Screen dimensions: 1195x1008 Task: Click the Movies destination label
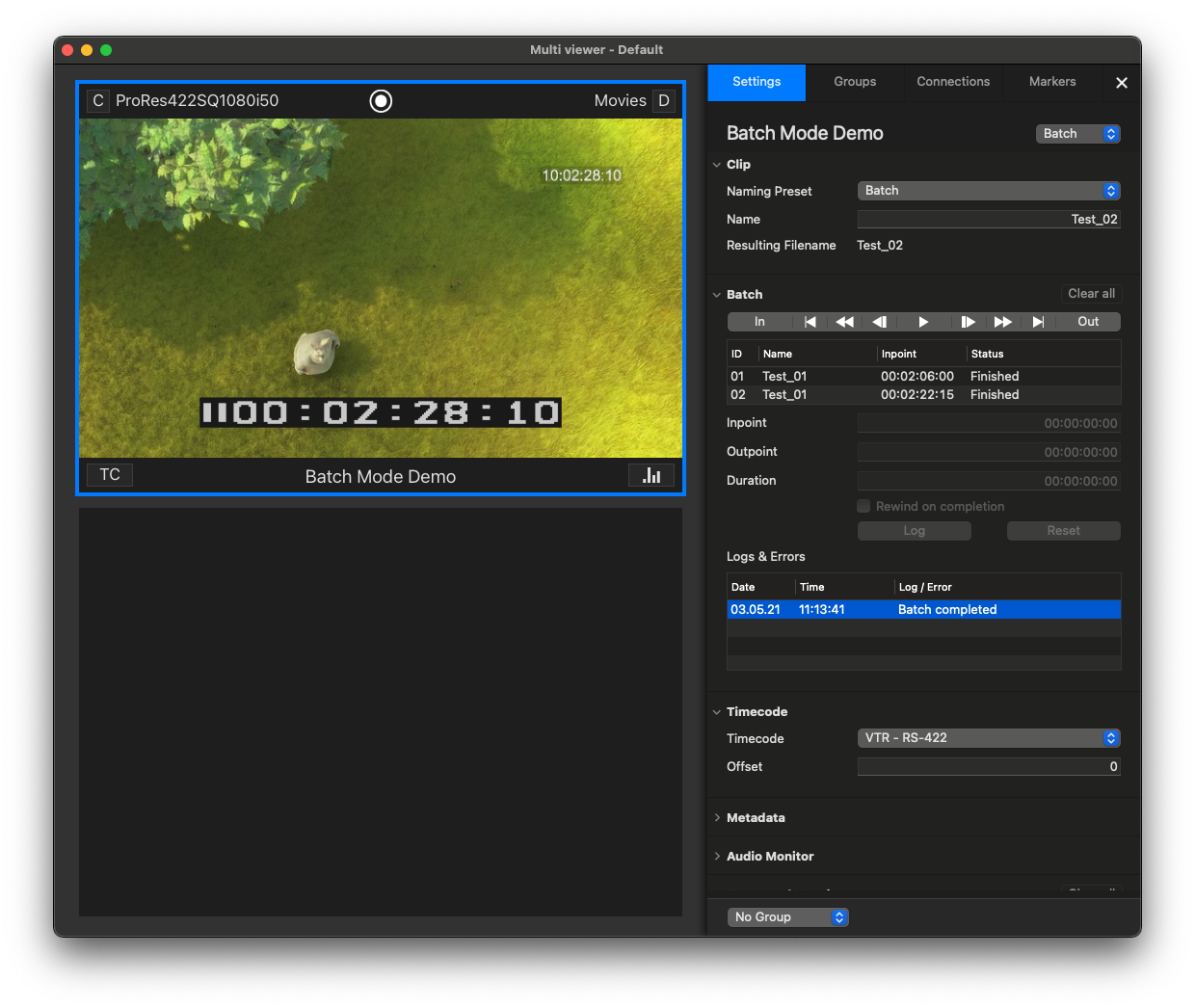coord(620,100)
